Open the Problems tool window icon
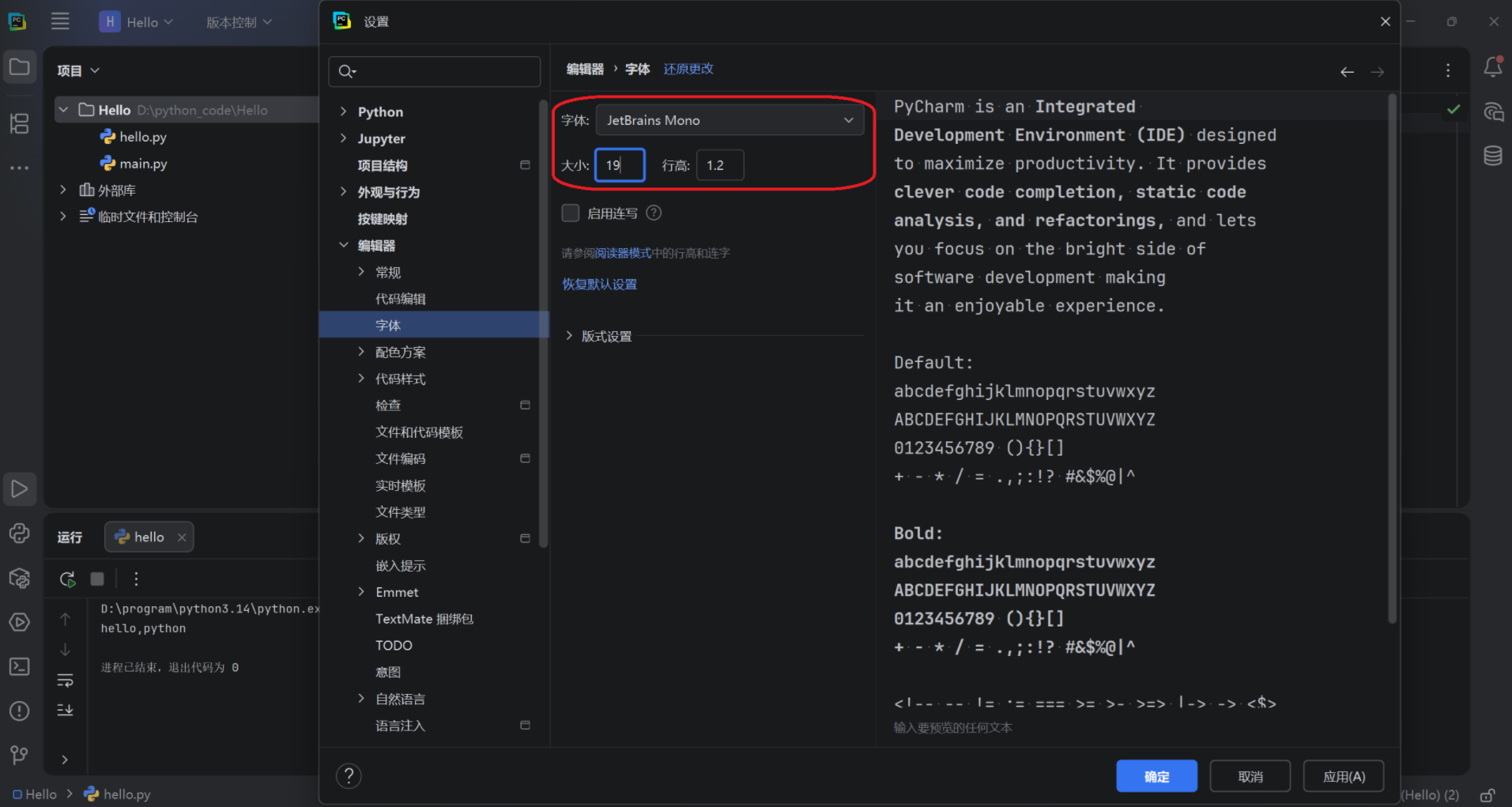The height and width of the screenshot is (807, 1512). tap(19, 711)
